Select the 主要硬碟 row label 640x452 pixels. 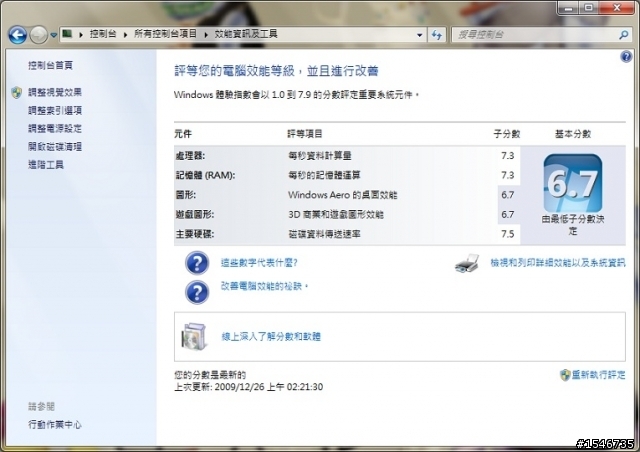pyautogui.click(x=195, y=234)
